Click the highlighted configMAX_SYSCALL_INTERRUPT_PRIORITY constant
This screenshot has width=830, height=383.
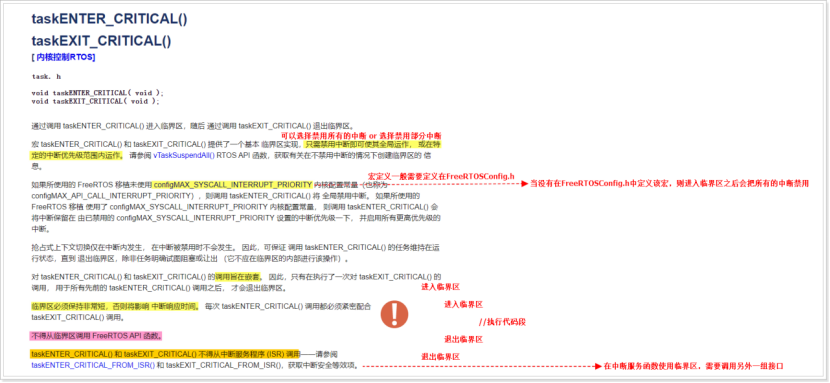click(233, 185)
